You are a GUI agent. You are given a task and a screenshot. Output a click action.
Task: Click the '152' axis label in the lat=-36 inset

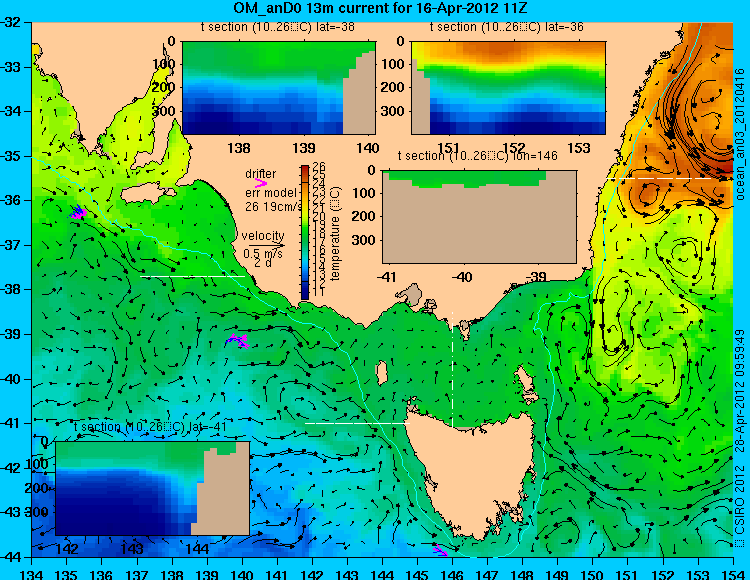(x=514, y=148)
